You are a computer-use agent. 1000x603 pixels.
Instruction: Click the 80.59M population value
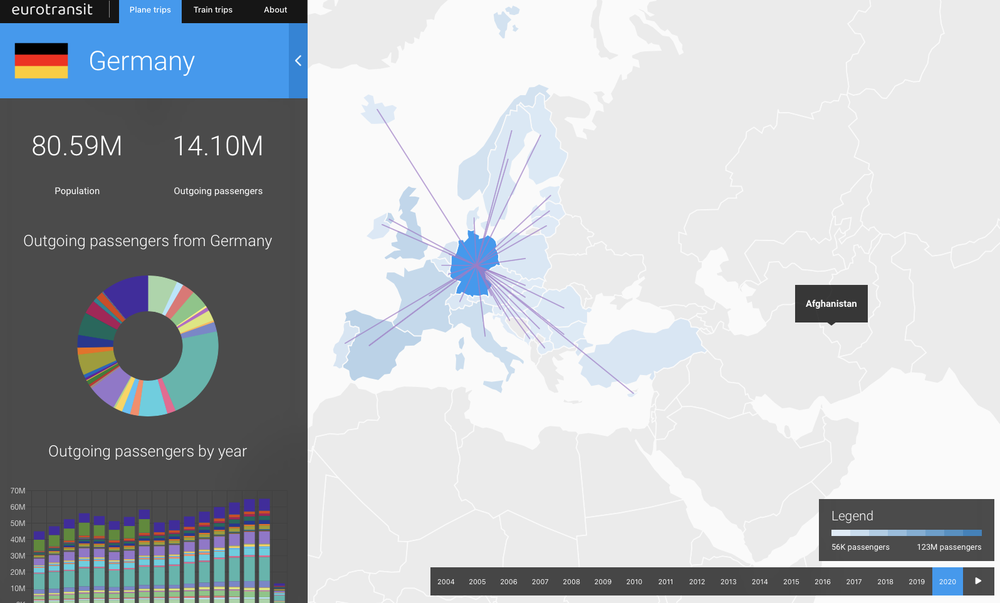tap(77, 146)
